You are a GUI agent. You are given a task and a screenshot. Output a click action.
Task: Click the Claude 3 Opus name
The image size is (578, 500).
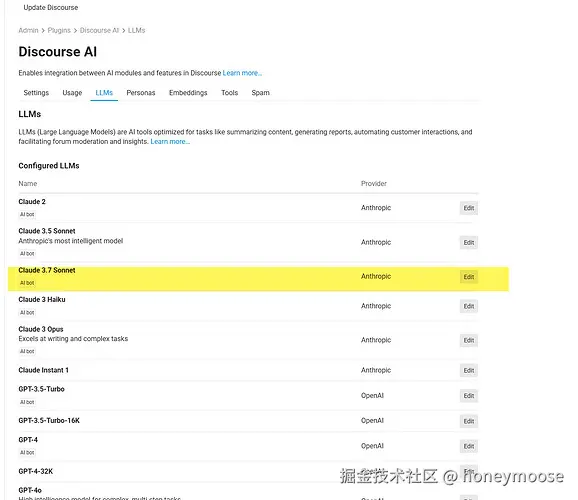tap(41, 329)
